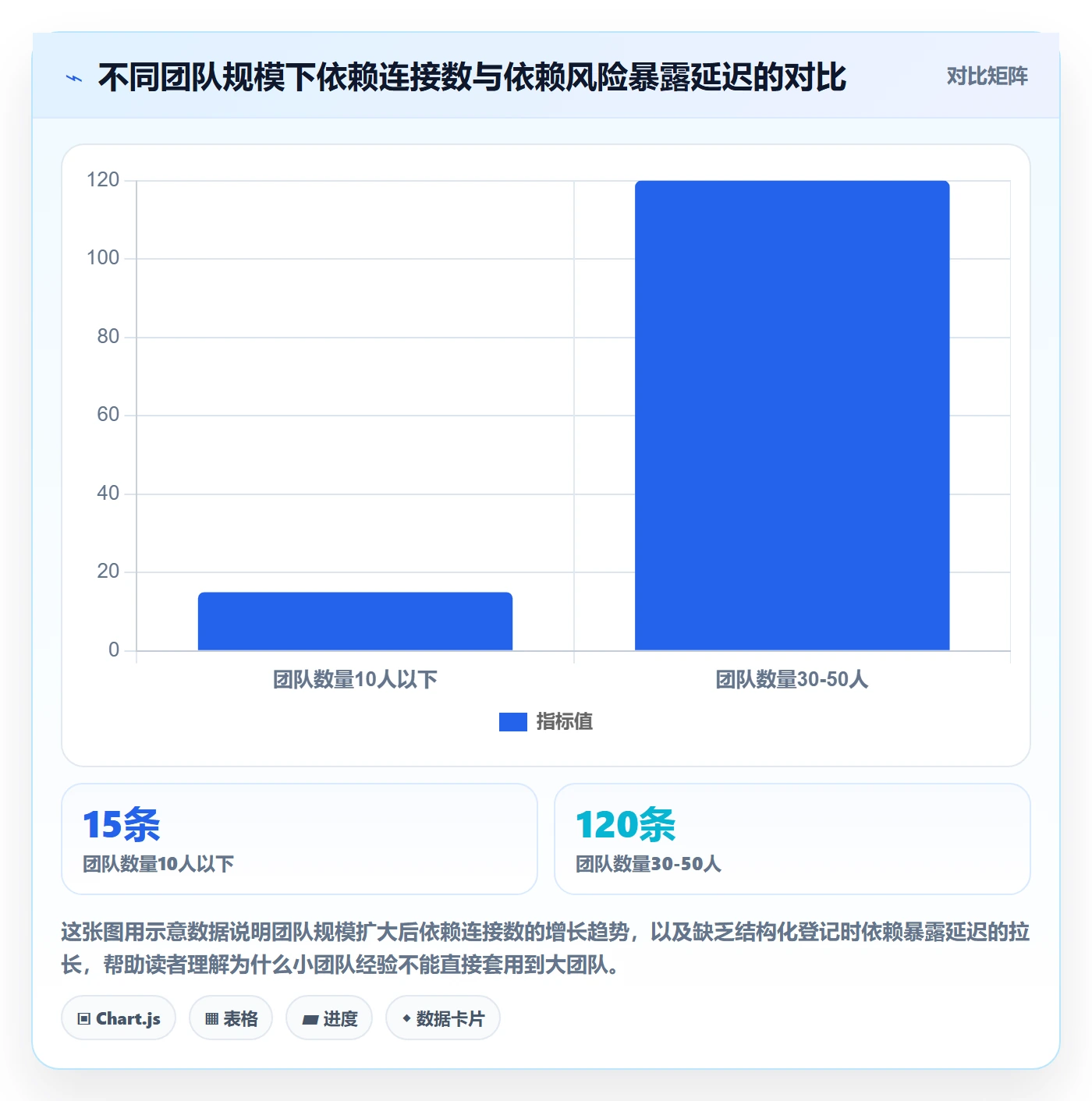Click the y-axis tick label 60
The height and width of the screenshot is (1101, 1092).
click(108, 415)
